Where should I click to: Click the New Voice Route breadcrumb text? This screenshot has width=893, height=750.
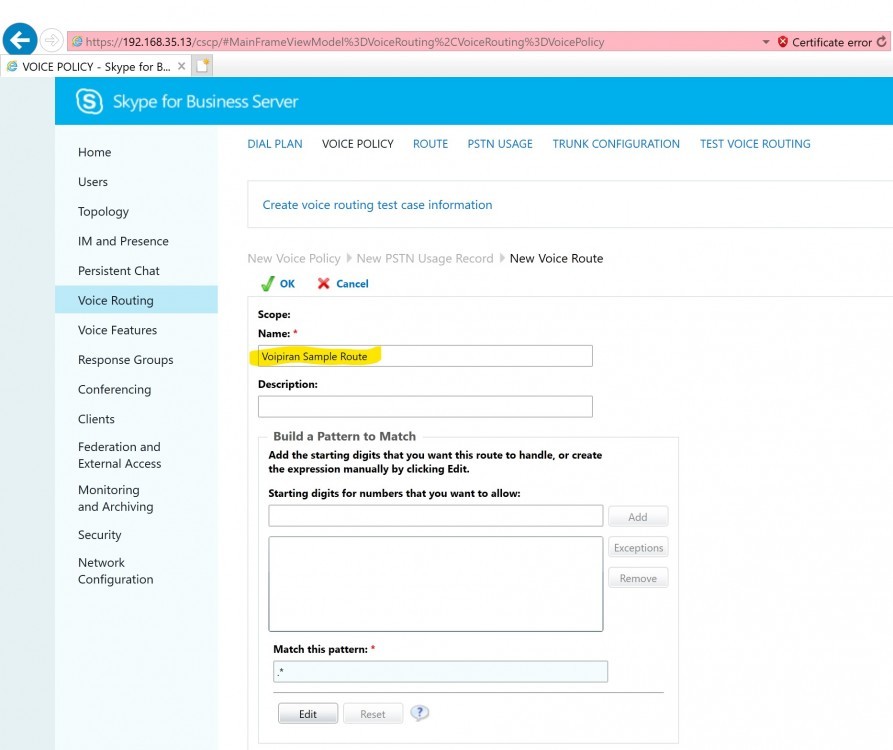coord(556,259)
